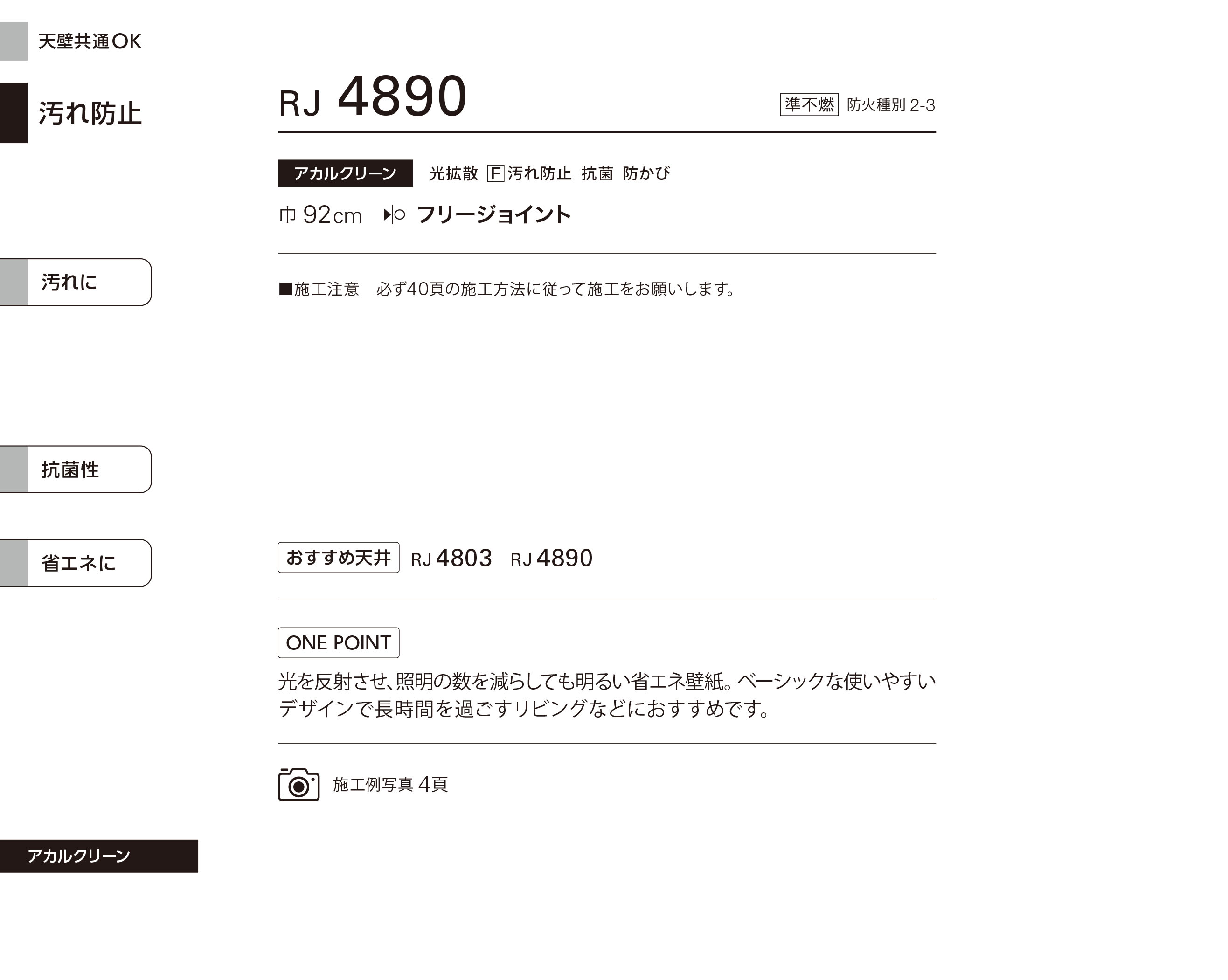Click the 防火種別 2-3 text
The image size is (1228, 980).
click(x=891, y=105)
